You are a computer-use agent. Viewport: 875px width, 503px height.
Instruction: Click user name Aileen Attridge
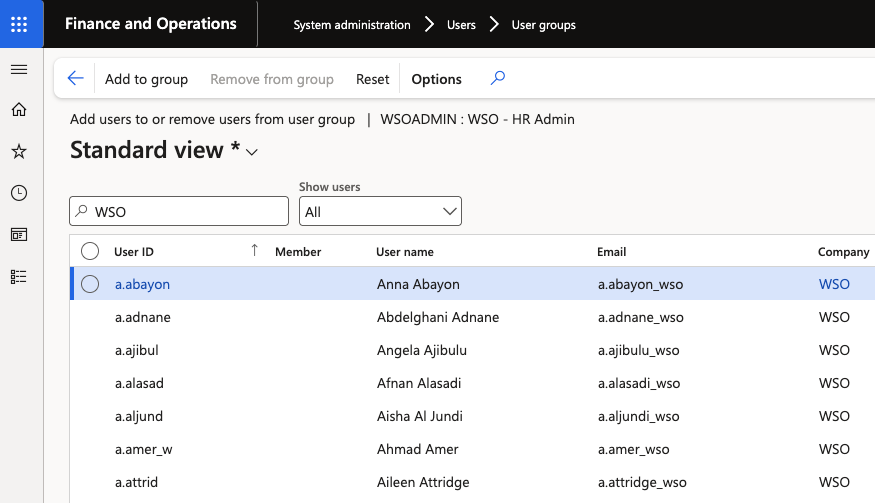(x=423, y=482)
